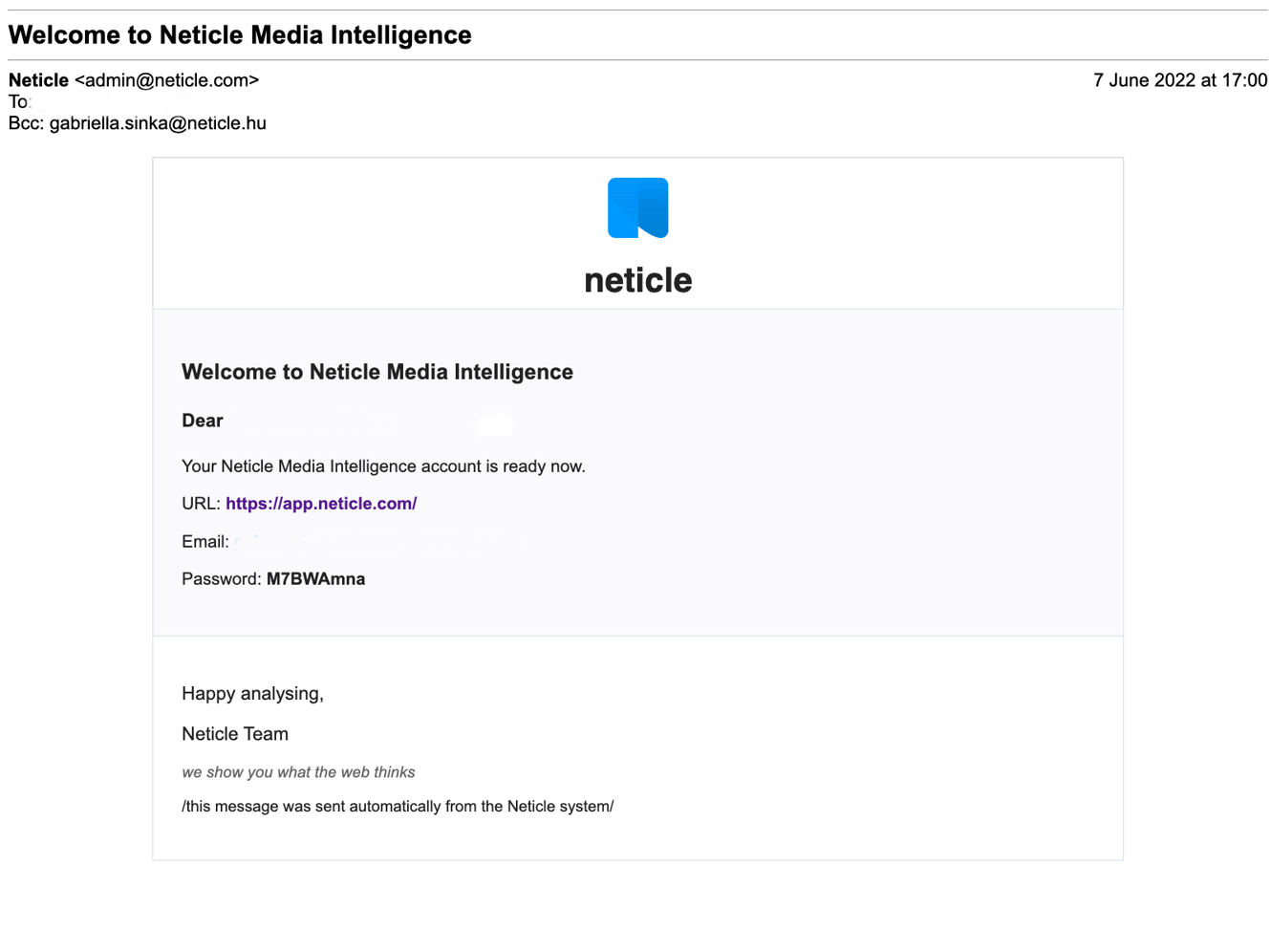Click the To: recipient field
The height and width of the screenshot is (952, 1270).
pos(19,101)
